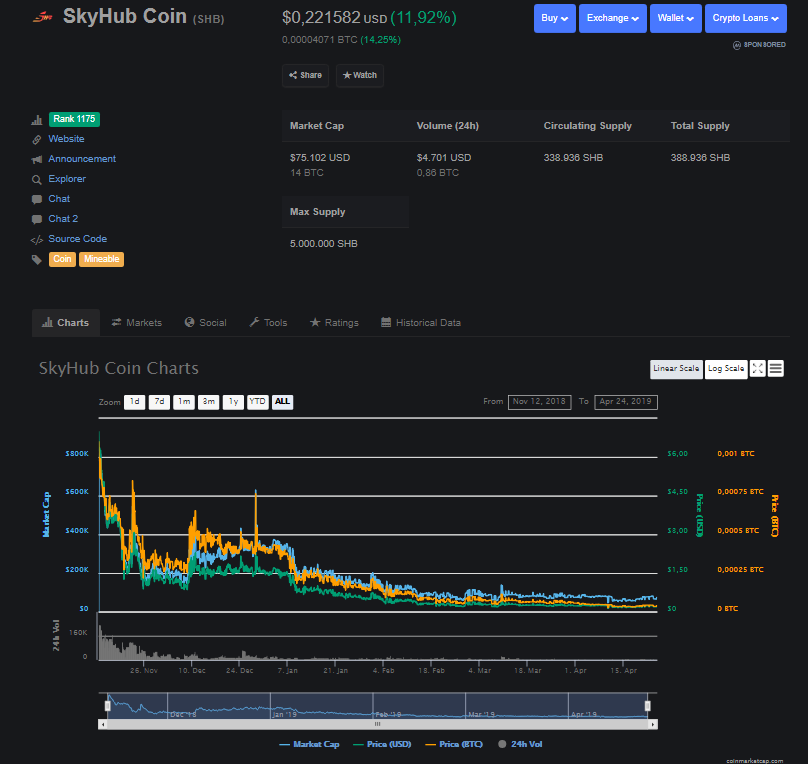Click the tag icon beside Coin
This screenshot has width=808, height=764.
click(x=37, y=260)
